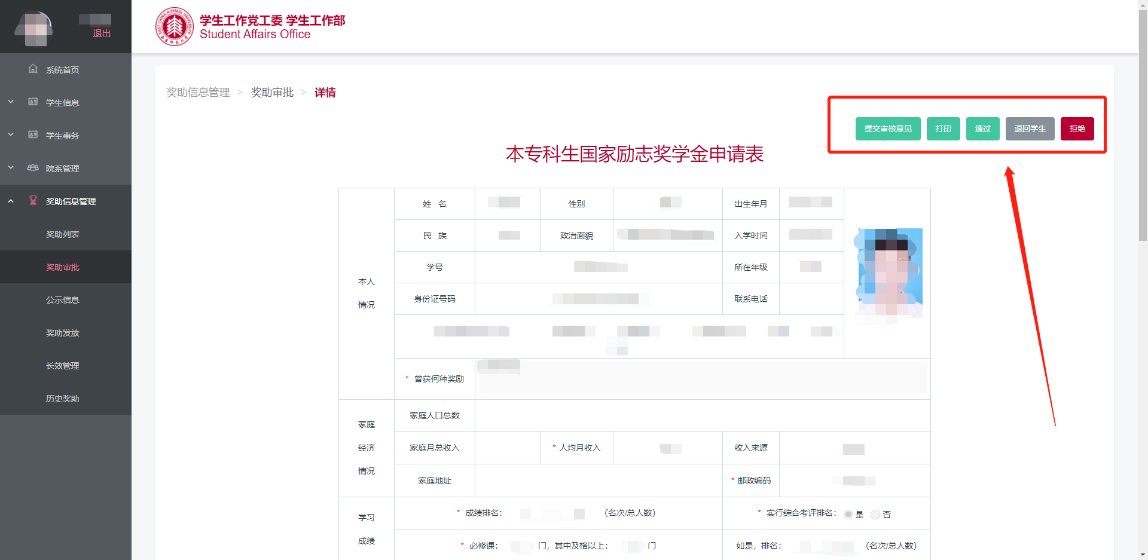Click the red 拒绝 button
Image resolution: width=1148 pixels, height=560 pixels.
pyautogui.click(x=1077, y=128)
